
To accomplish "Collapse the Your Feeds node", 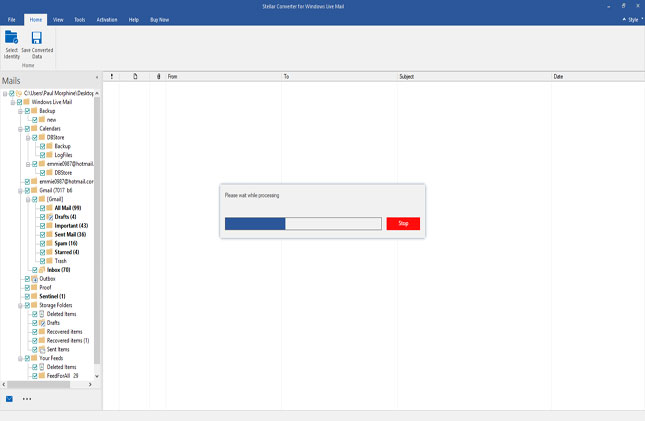I will tap(20, 359).
